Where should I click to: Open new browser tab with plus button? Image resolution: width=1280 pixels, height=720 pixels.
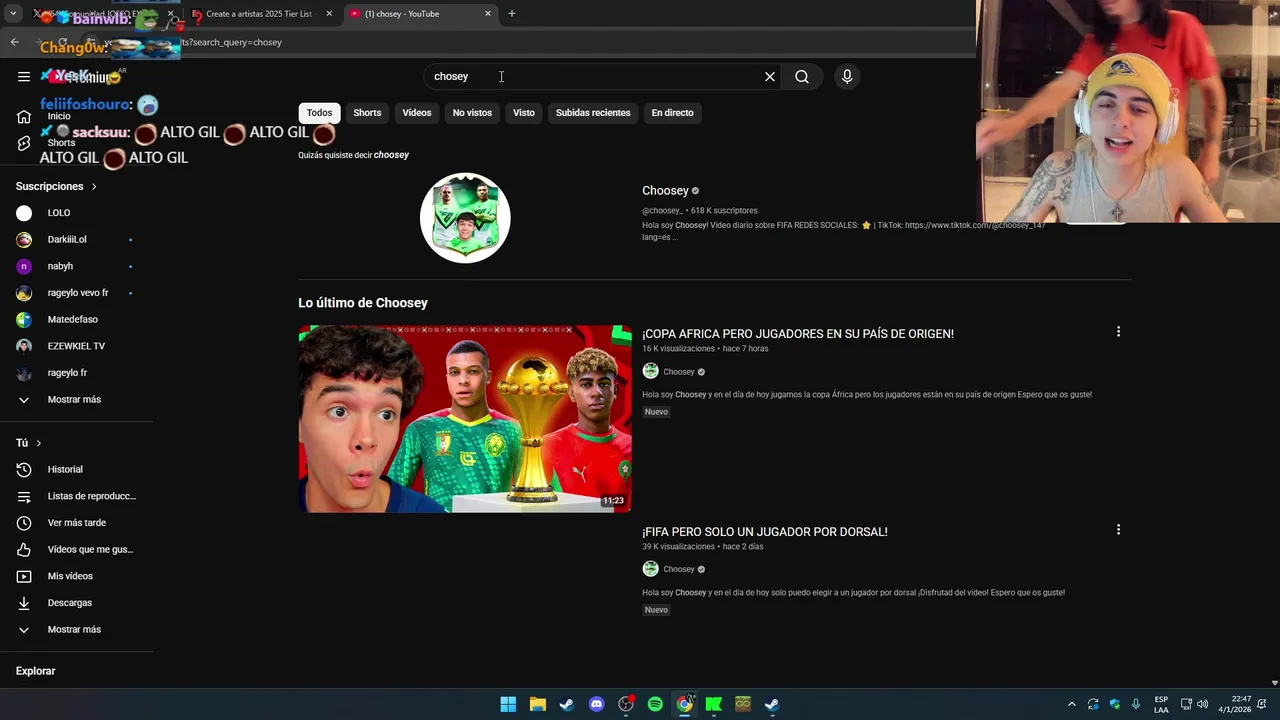[x=512, y=13]
